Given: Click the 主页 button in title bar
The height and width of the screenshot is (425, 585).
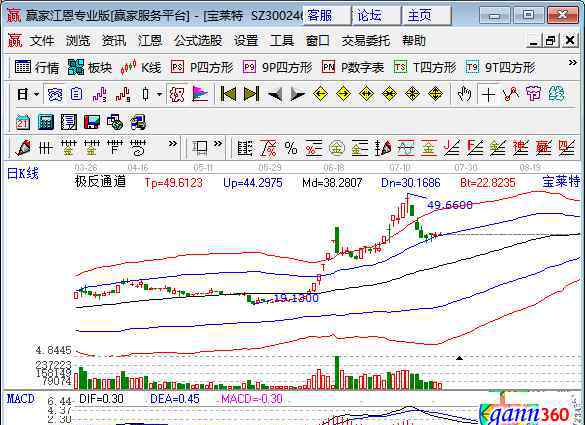Looking at the screenshot, I should (426, 15).
